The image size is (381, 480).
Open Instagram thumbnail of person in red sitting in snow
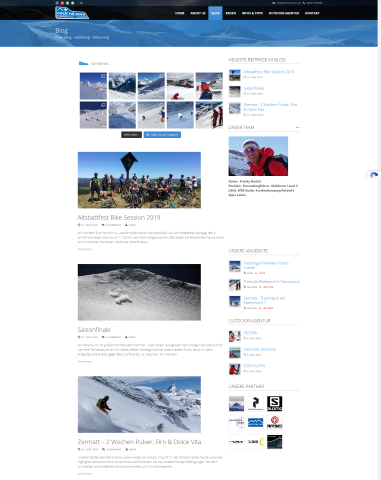click(180, 86)
